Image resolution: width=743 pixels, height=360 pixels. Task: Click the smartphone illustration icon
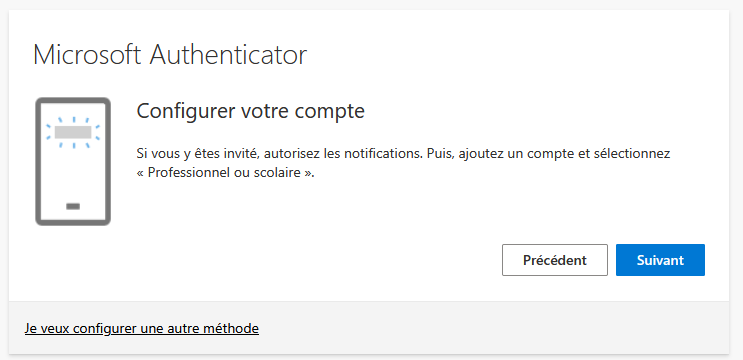(73, 162)
